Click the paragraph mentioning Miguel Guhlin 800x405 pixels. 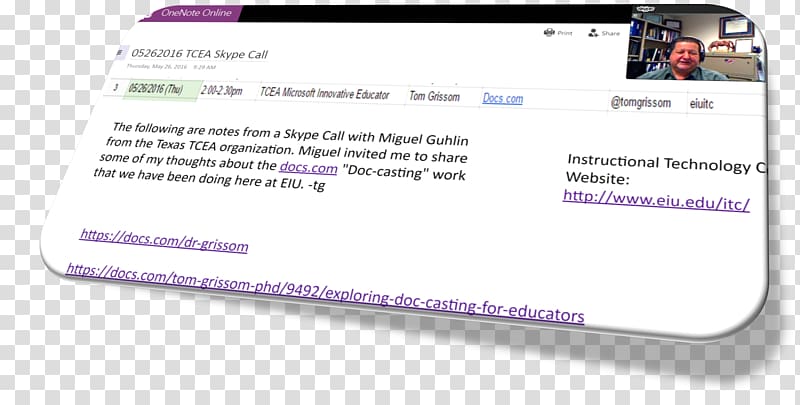pos(282,157)
